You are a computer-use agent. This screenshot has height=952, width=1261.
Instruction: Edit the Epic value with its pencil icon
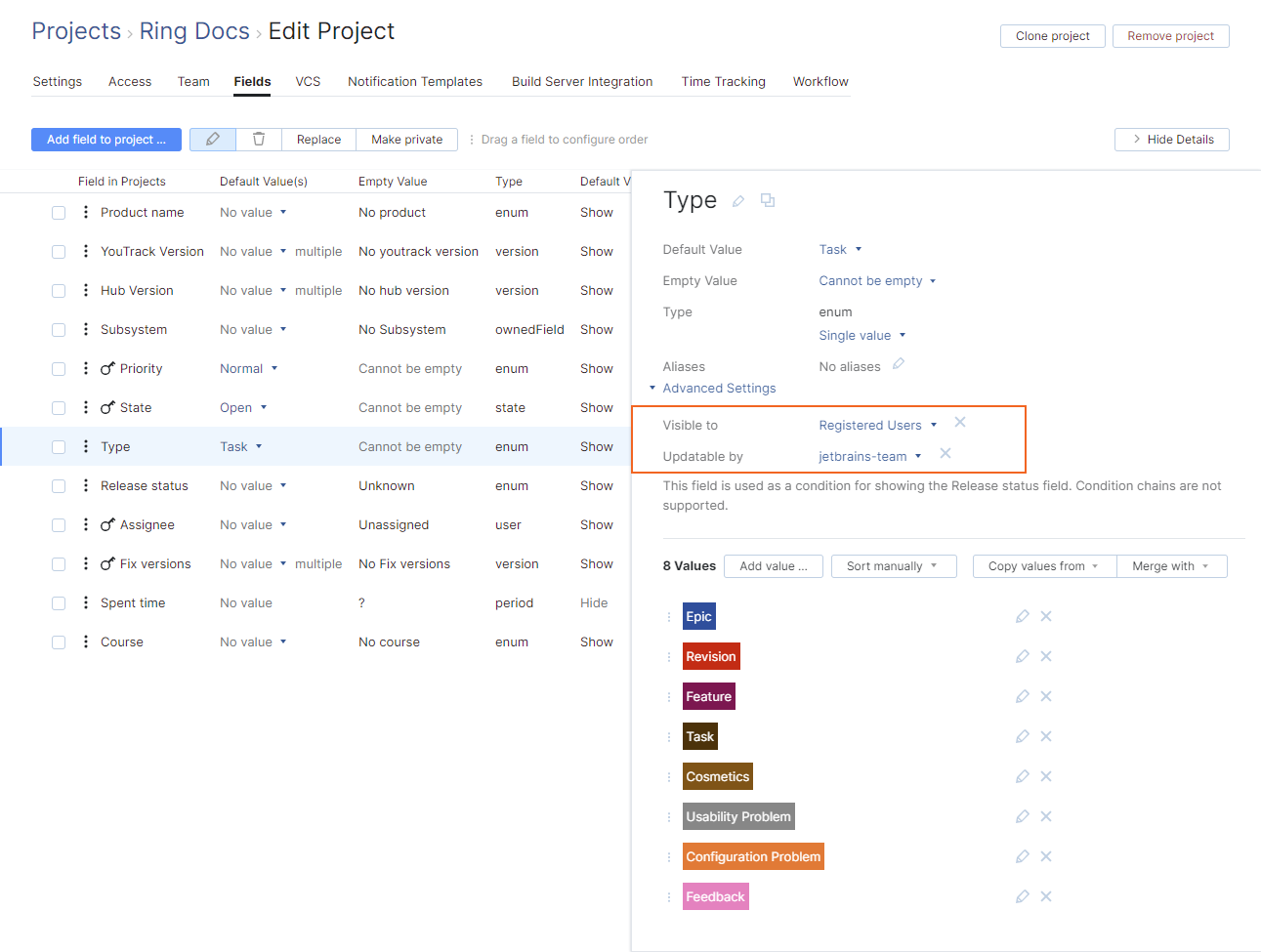[1022, 616]
